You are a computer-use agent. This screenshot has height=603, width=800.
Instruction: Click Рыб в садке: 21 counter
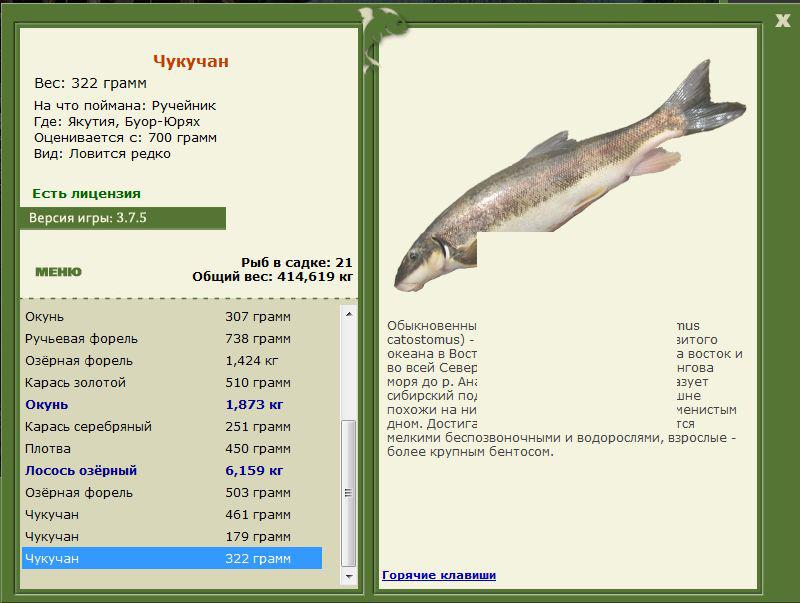click(x=296, y=263)
